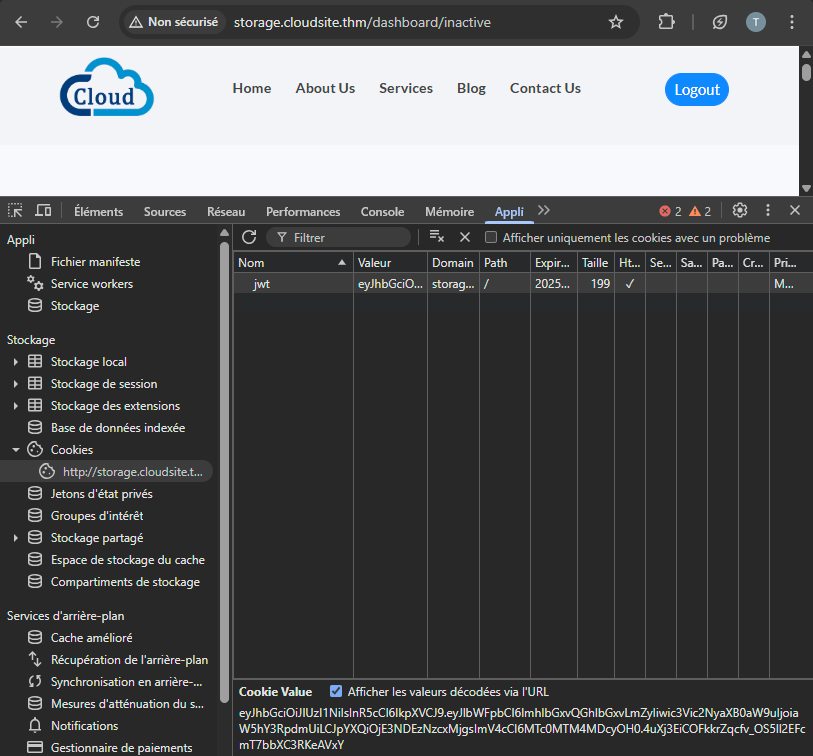Open the Chrome profile avatar
813x756 pixels.
click(755, 22)
